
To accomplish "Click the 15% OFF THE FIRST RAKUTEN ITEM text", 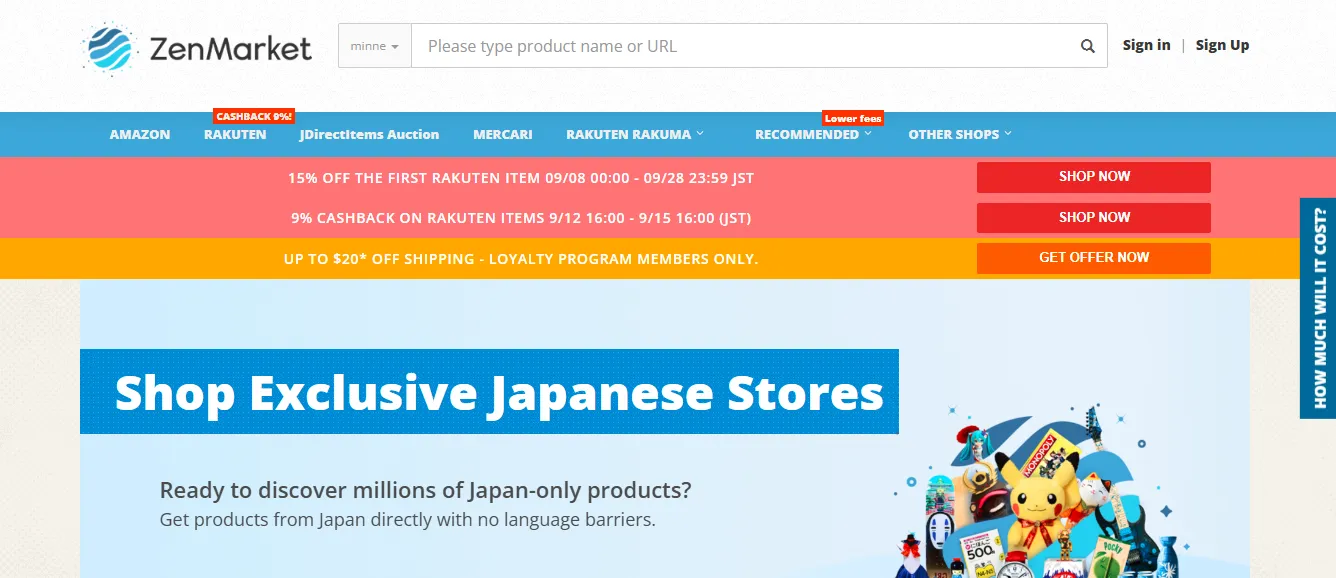I will point(521,178).
